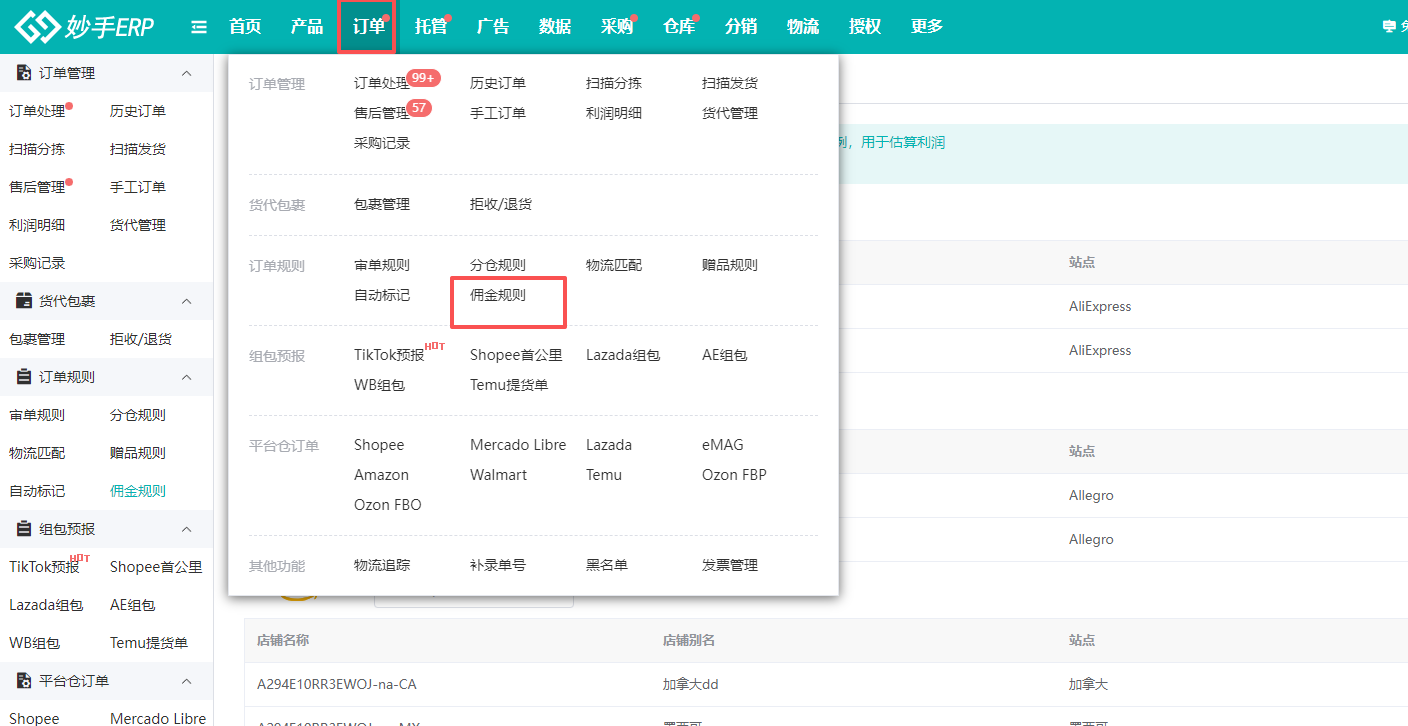Collapse the 货代包裹 sidebar section

(186, 300)
